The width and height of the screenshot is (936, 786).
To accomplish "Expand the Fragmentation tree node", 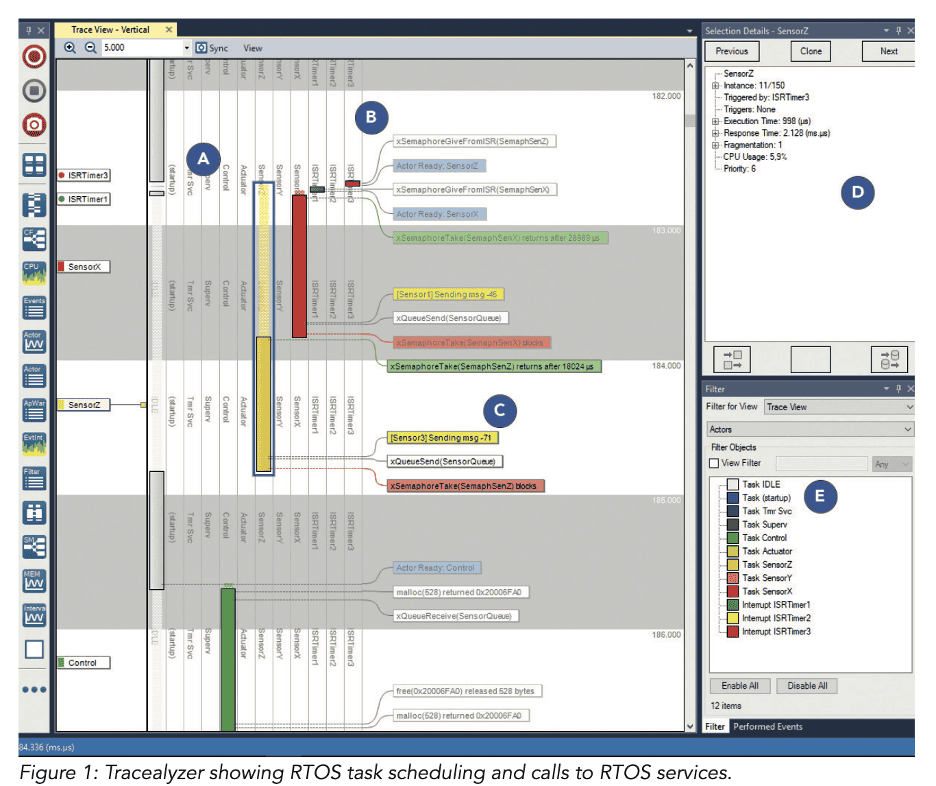I will point(715,145).
